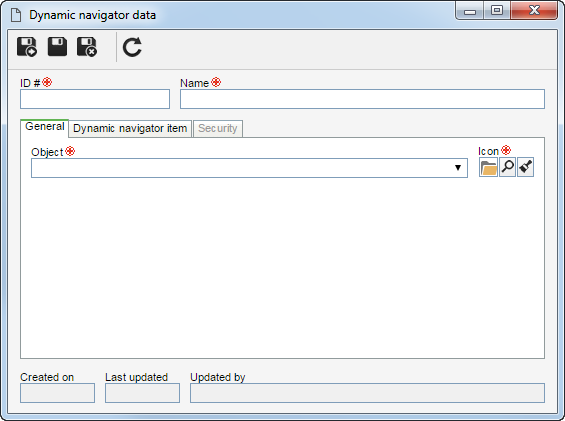Expand the Object dropdown arrow

(458, 168)
